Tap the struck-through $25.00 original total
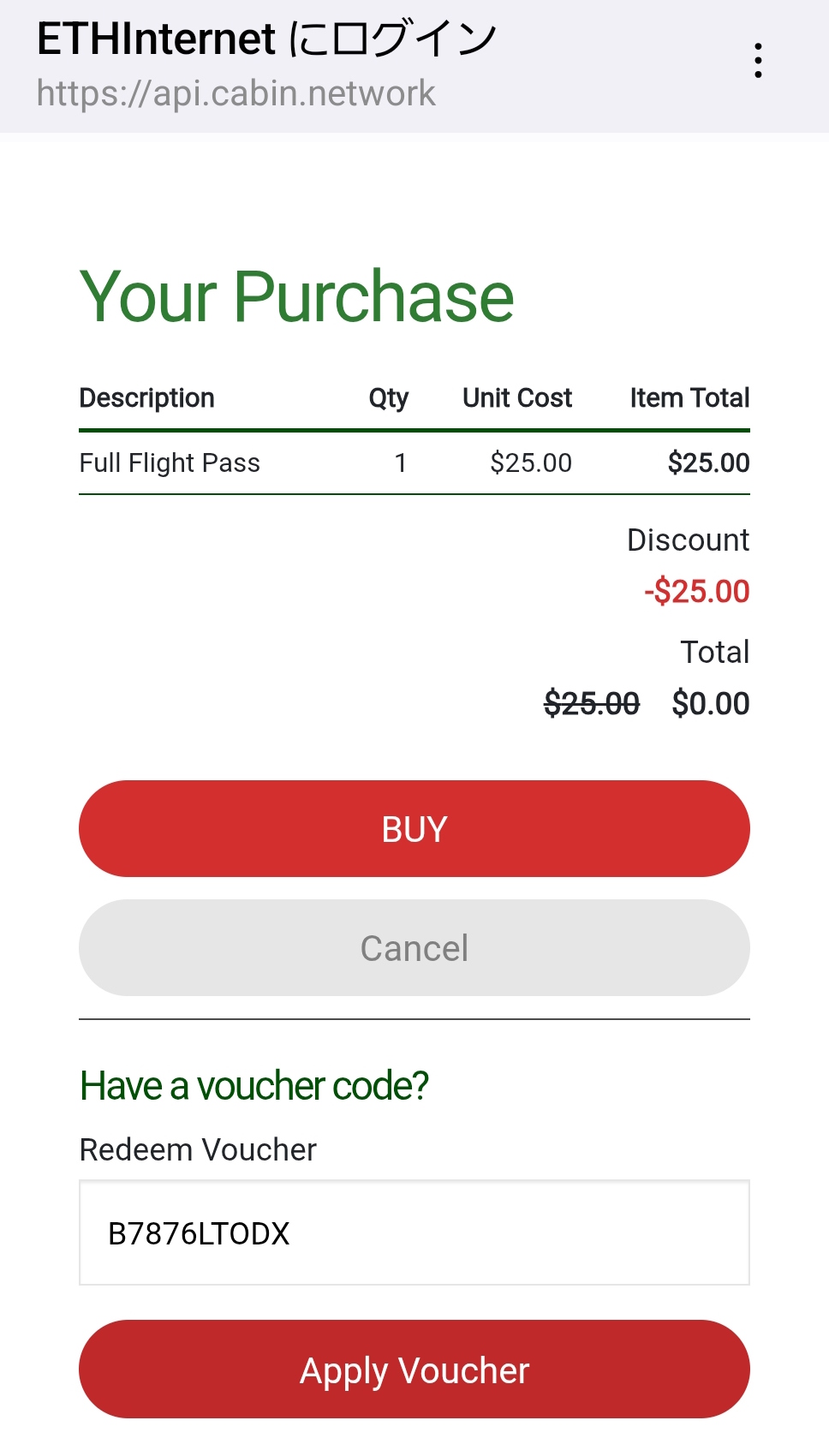829x1456 pixels. pos(592,704)
